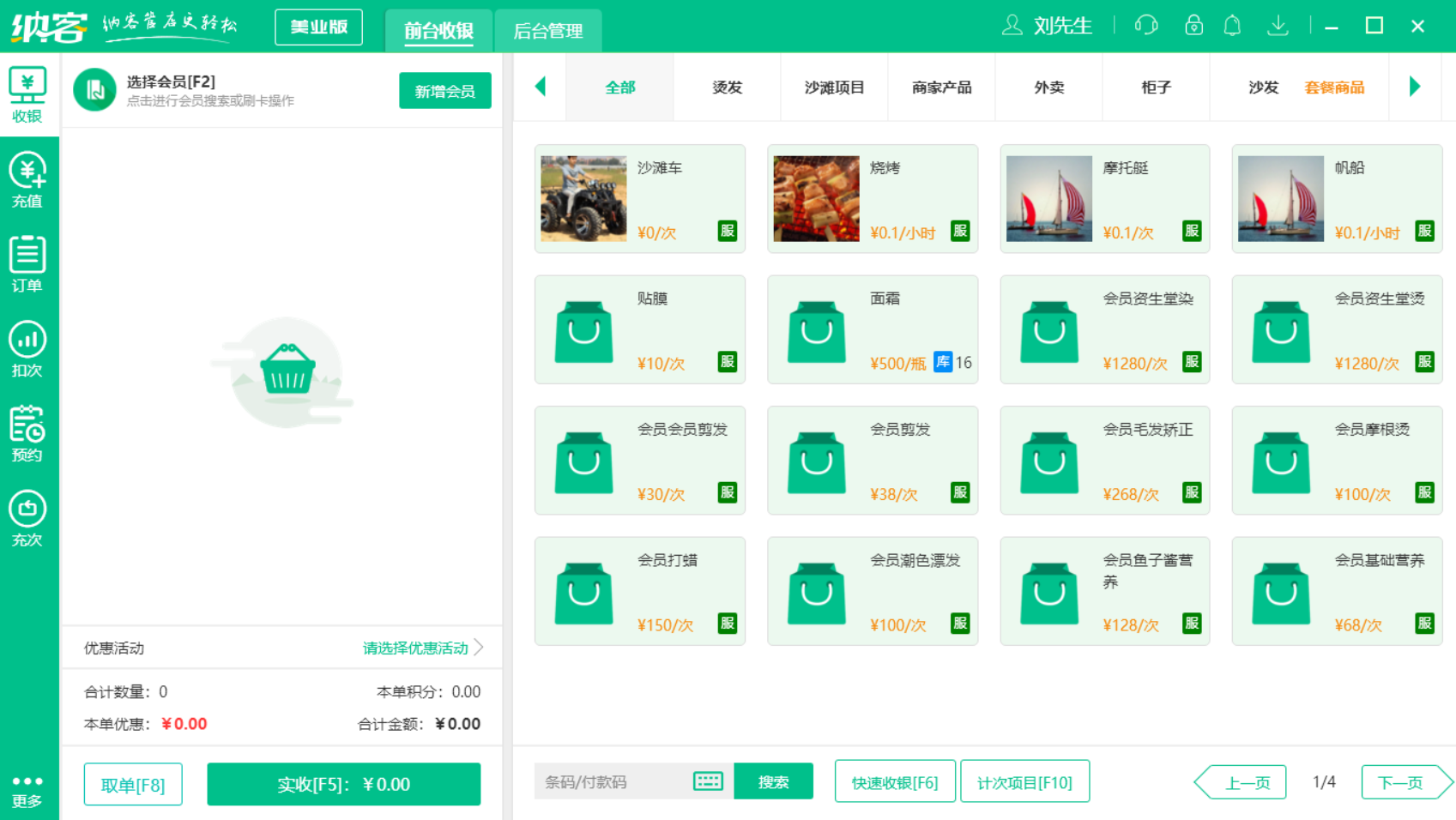Click the 扣次 sidebar icon
1456x820 pixels.
click(28, 348)
